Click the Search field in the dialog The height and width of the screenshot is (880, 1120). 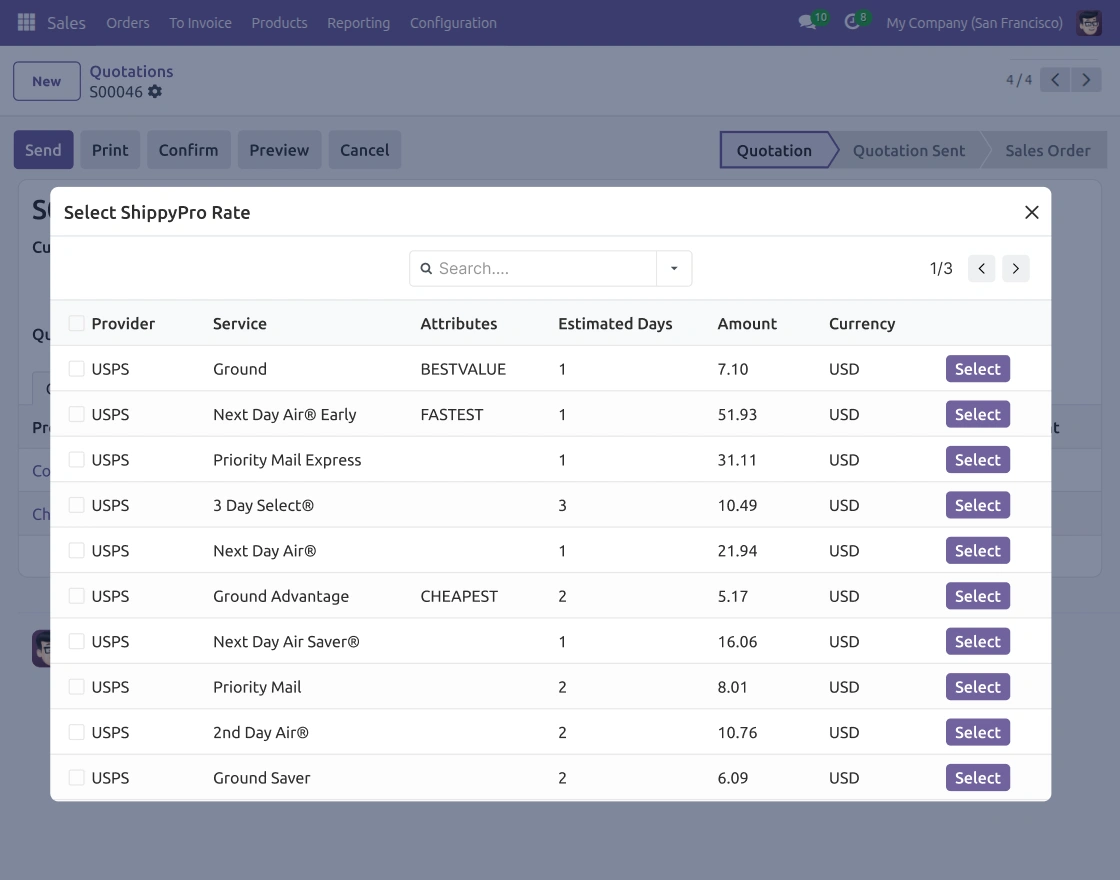click(x=543, y=269)
